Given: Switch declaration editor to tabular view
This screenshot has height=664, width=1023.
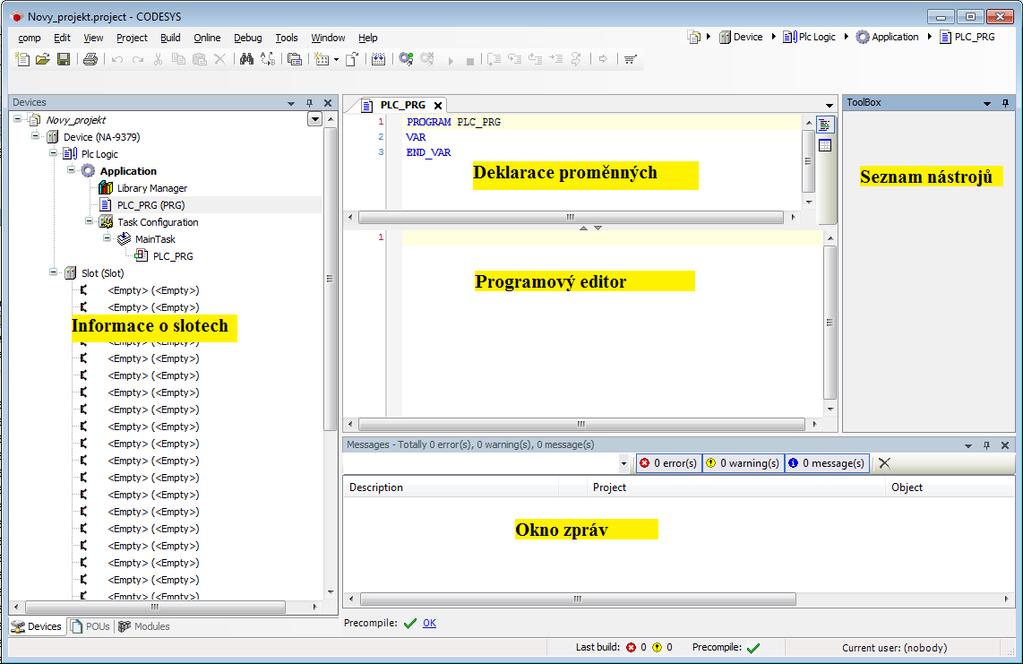Looking at the screenshot, I should (825, 145).
